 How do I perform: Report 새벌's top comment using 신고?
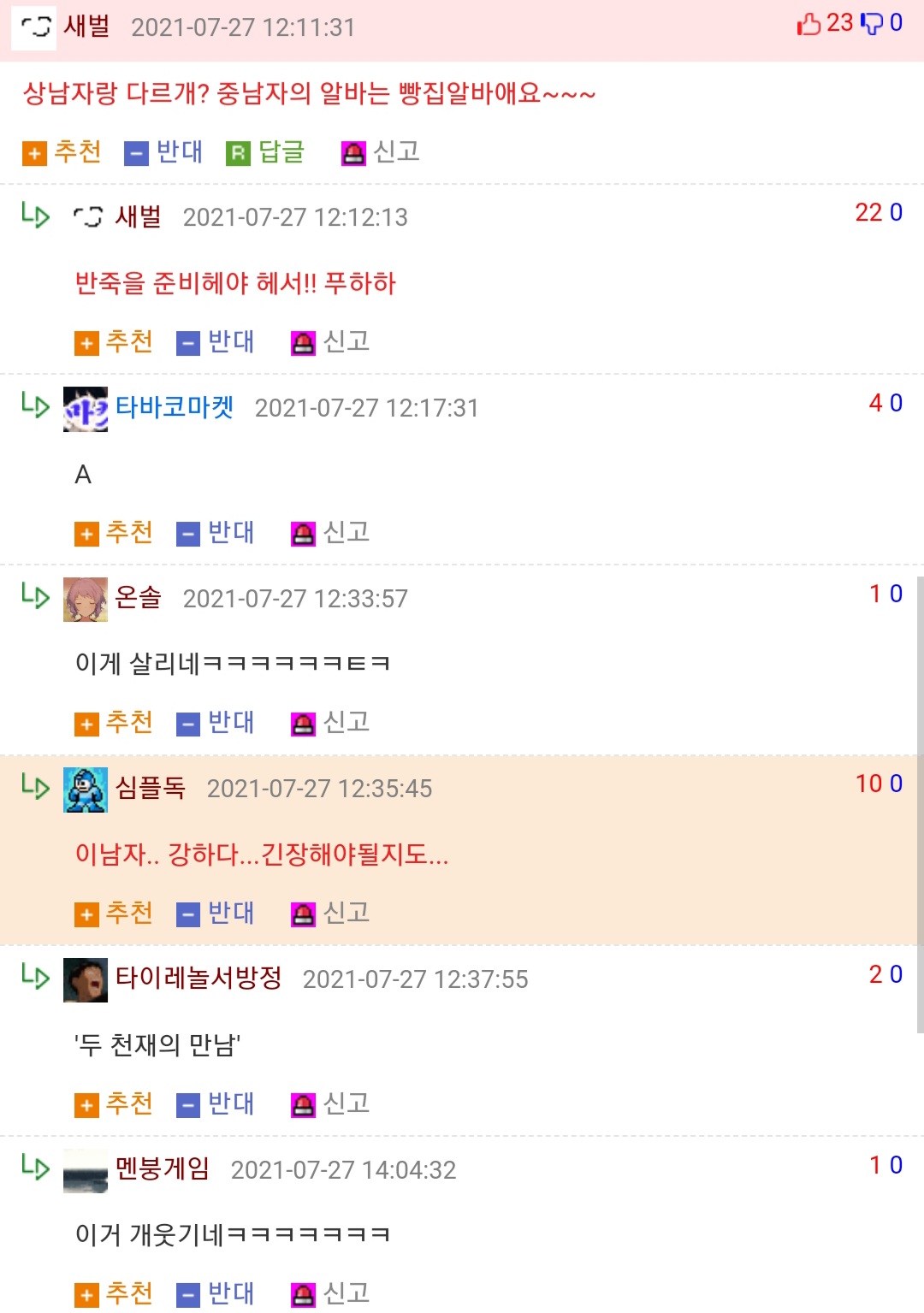(381, 152)
